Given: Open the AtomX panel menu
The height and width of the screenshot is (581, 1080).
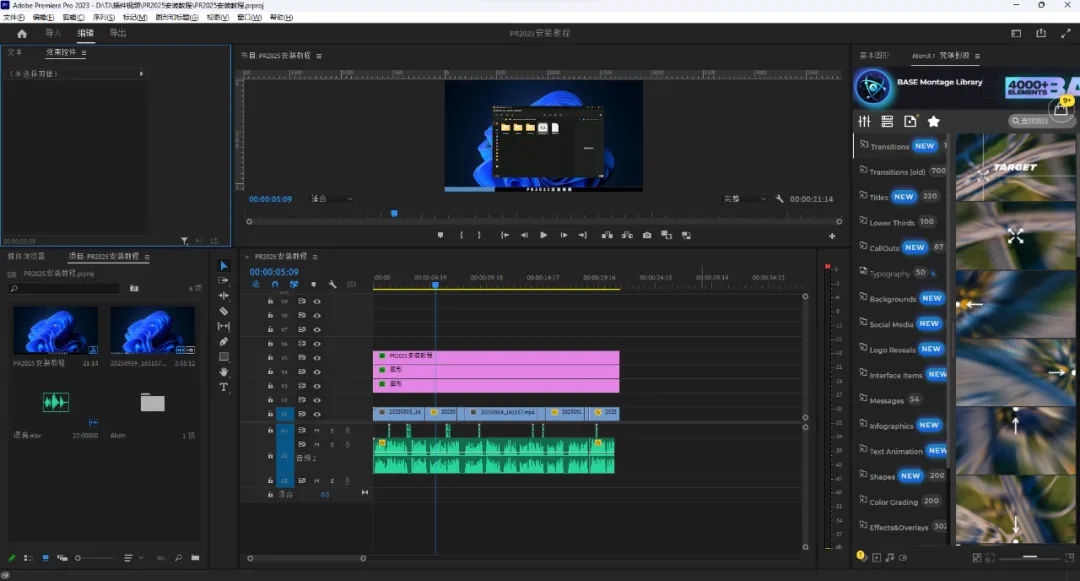Looking at the screenshot, I should pos(977,56).
